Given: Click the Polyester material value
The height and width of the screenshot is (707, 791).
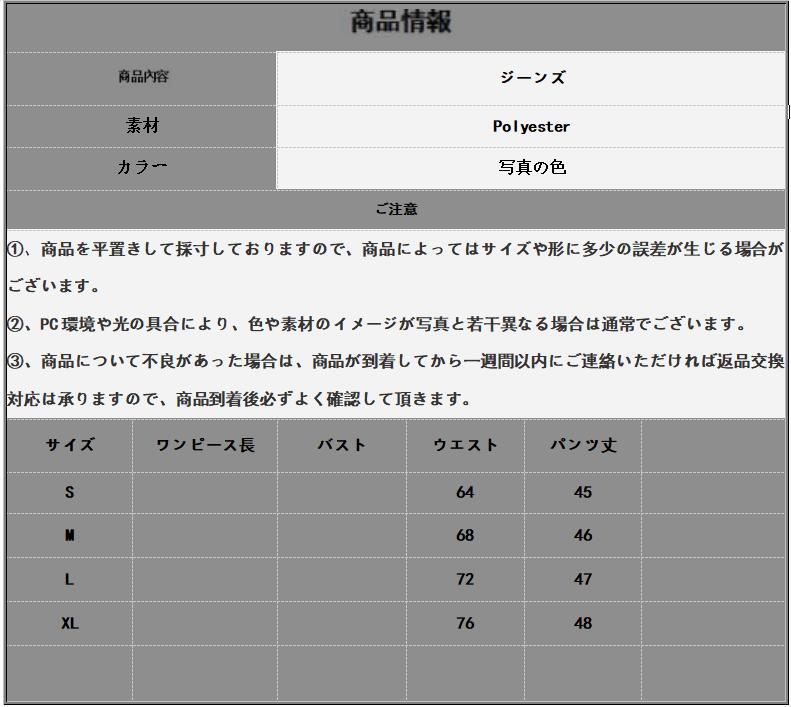Looking at the screenshot, I should [531, 127].
